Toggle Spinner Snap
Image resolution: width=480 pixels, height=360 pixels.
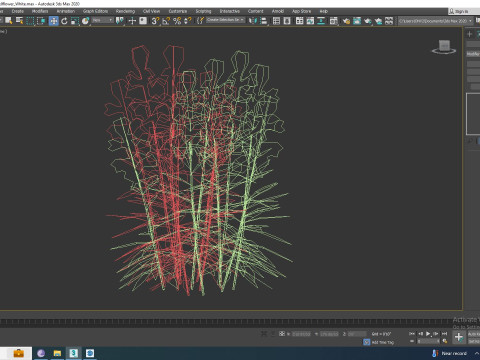point(188,21)
